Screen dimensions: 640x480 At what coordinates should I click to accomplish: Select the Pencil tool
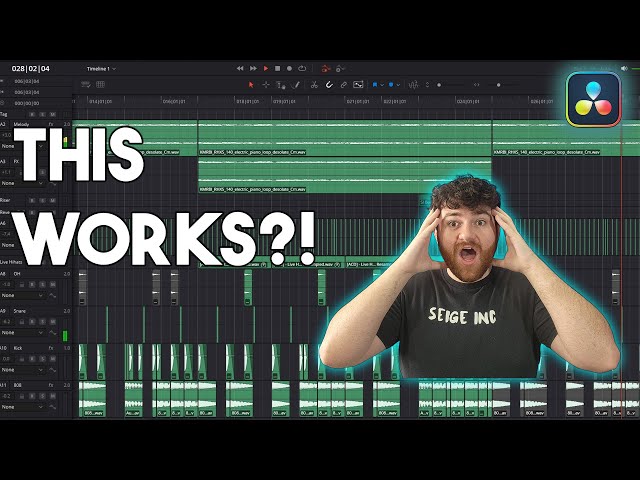click(x=297, y=84)
